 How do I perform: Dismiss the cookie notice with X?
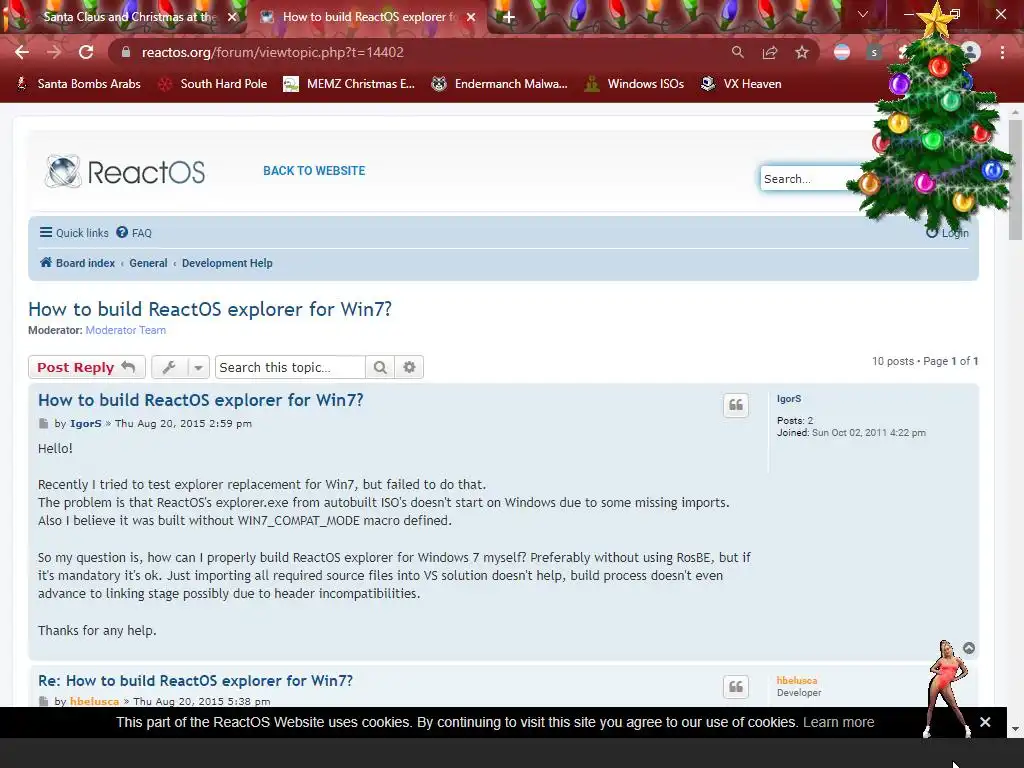point(985,722)
